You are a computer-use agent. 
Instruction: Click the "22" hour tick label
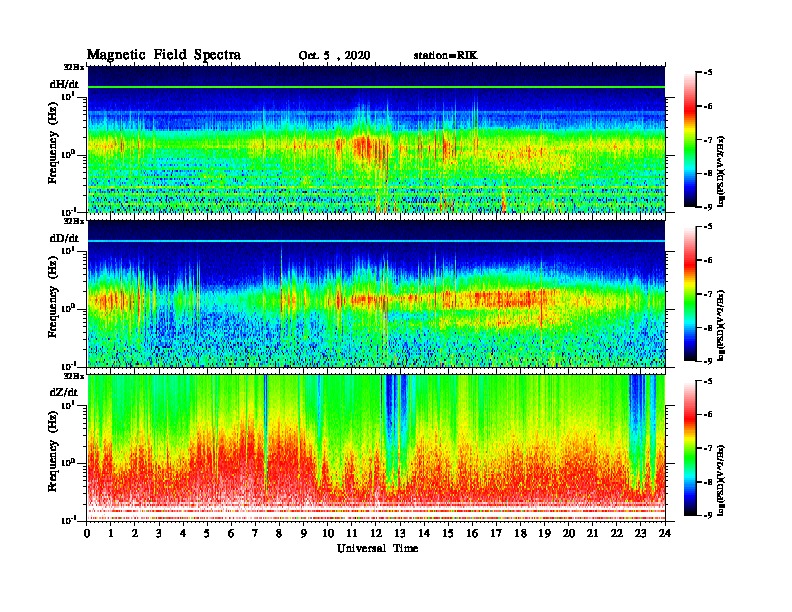[617, 533]
